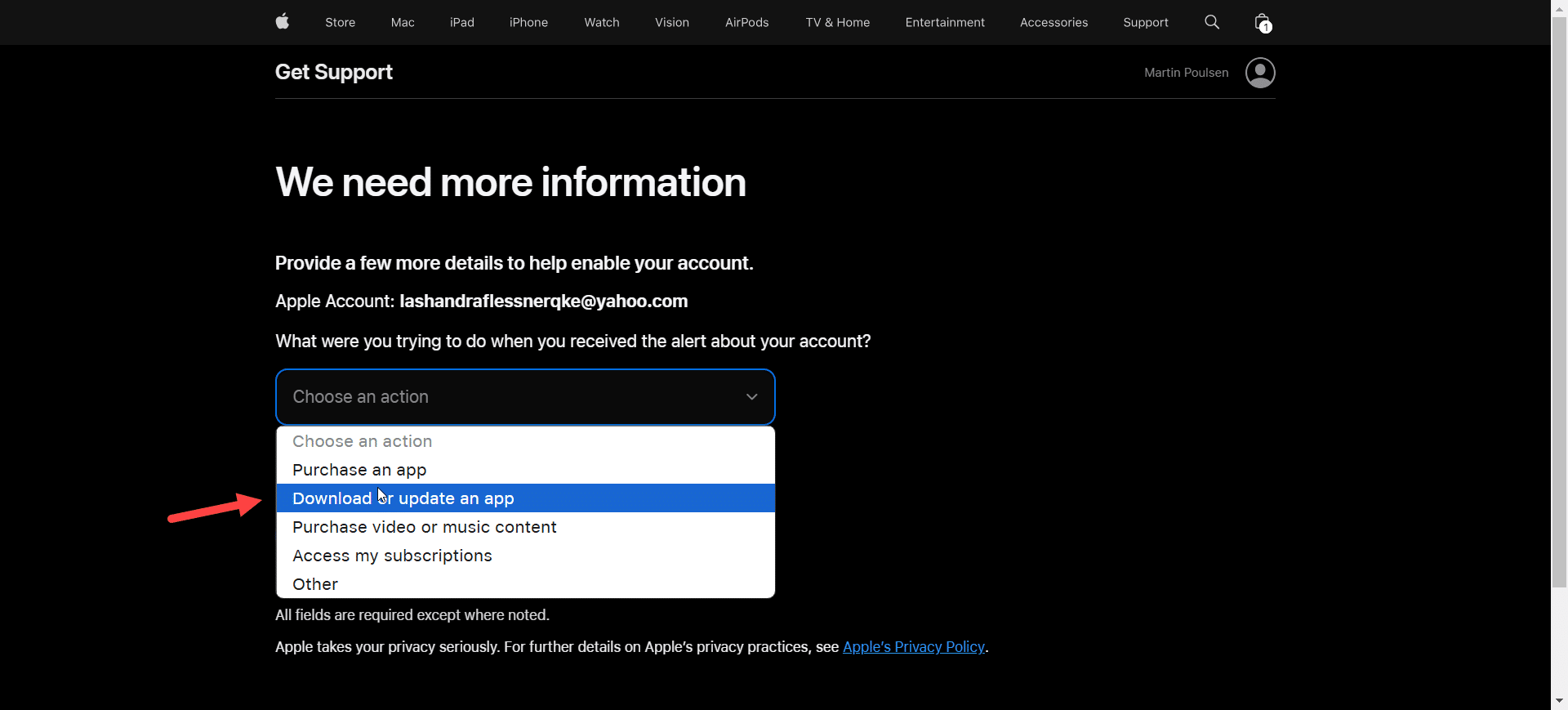Viewport: 1568px width, 710px height.
Task: Open the Store menu
Action: click(x=340, y=22)
